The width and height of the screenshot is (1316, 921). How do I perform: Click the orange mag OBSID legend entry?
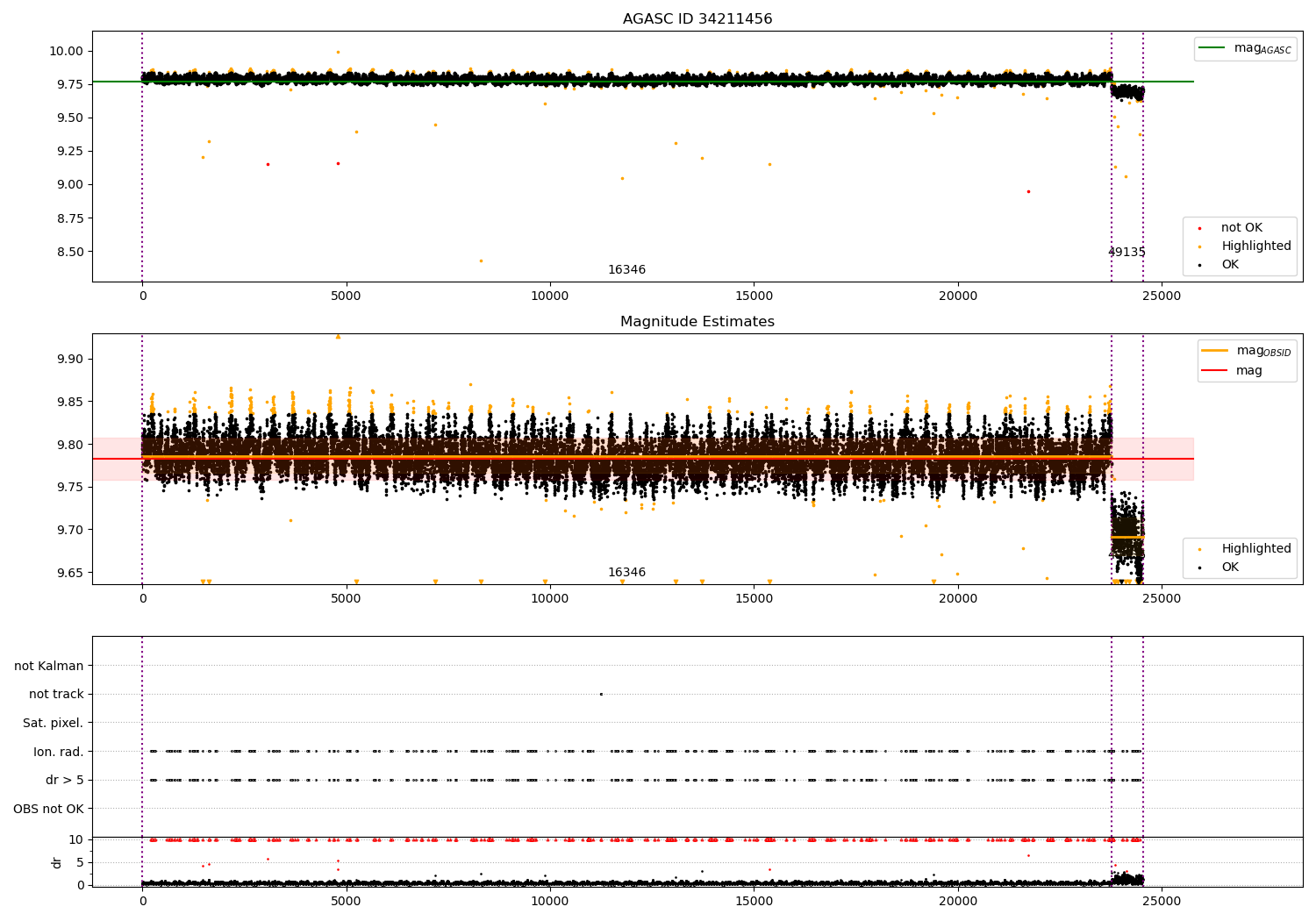(1263, 351)
